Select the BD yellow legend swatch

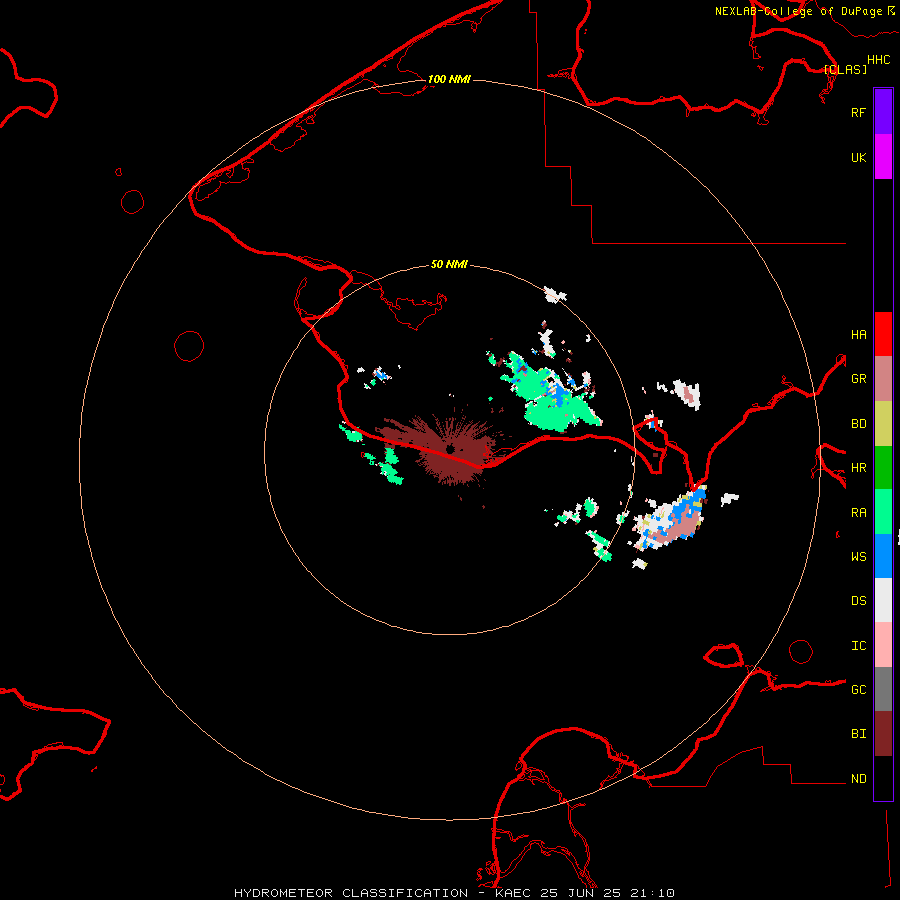(883, 424)
